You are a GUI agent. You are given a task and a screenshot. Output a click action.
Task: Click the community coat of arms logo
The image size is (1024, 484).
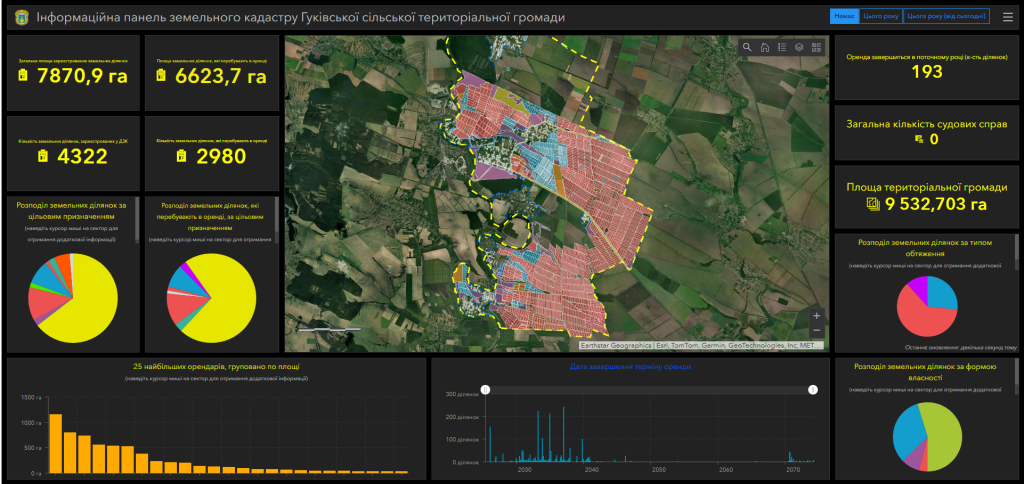coord(21,17)
